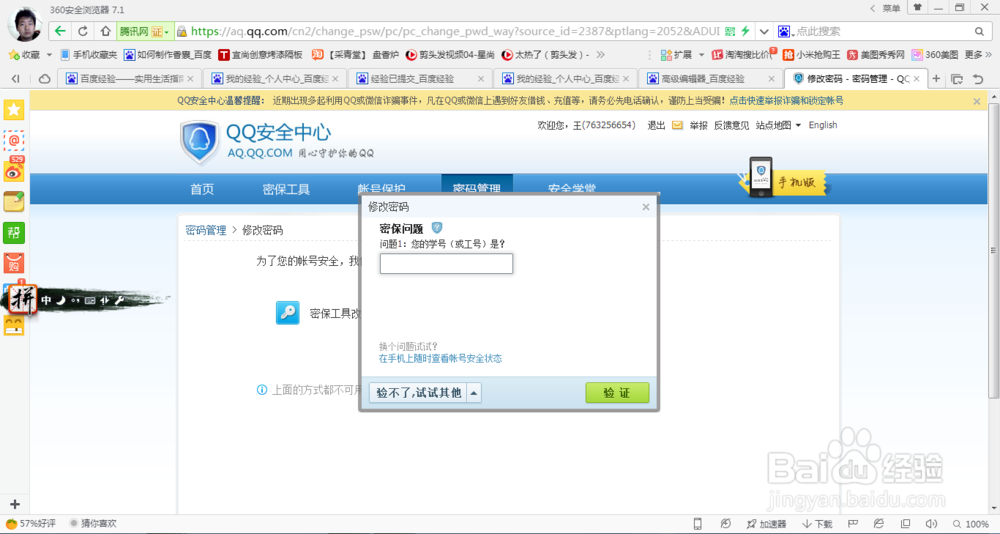Click 在手机上随时查看帐号安全状态 link
Image resolution: width=1000 pixels, height=534 pixels.
click(440, 359)
